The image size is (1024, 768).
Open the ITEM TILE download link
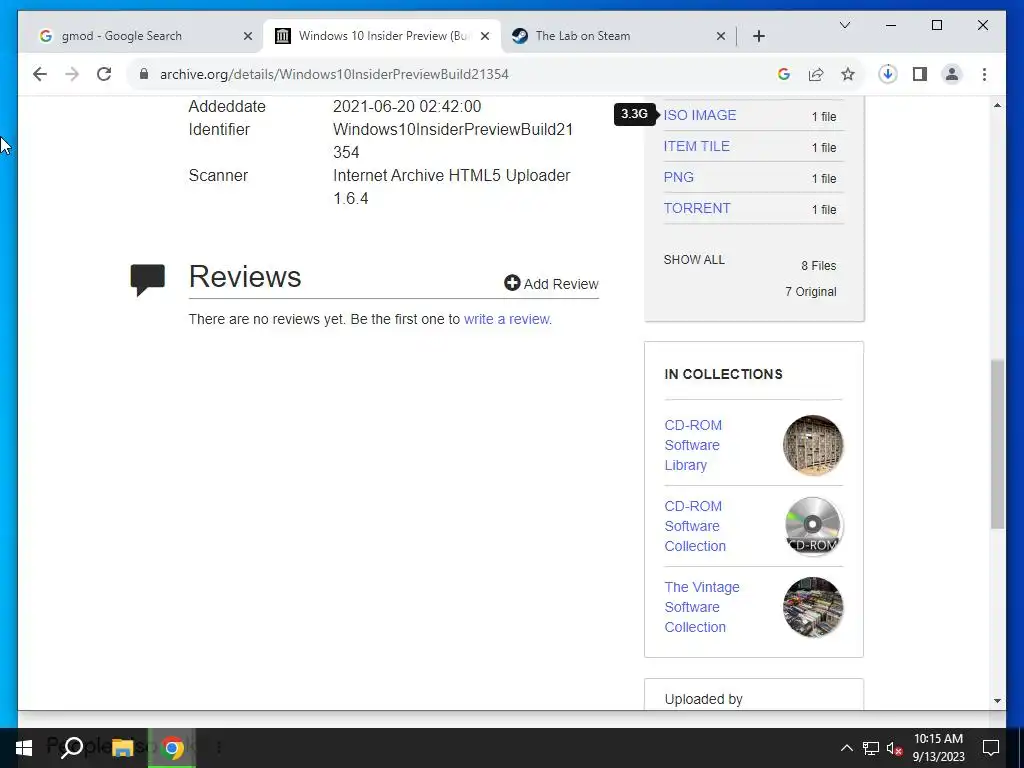tap(696, 146)
